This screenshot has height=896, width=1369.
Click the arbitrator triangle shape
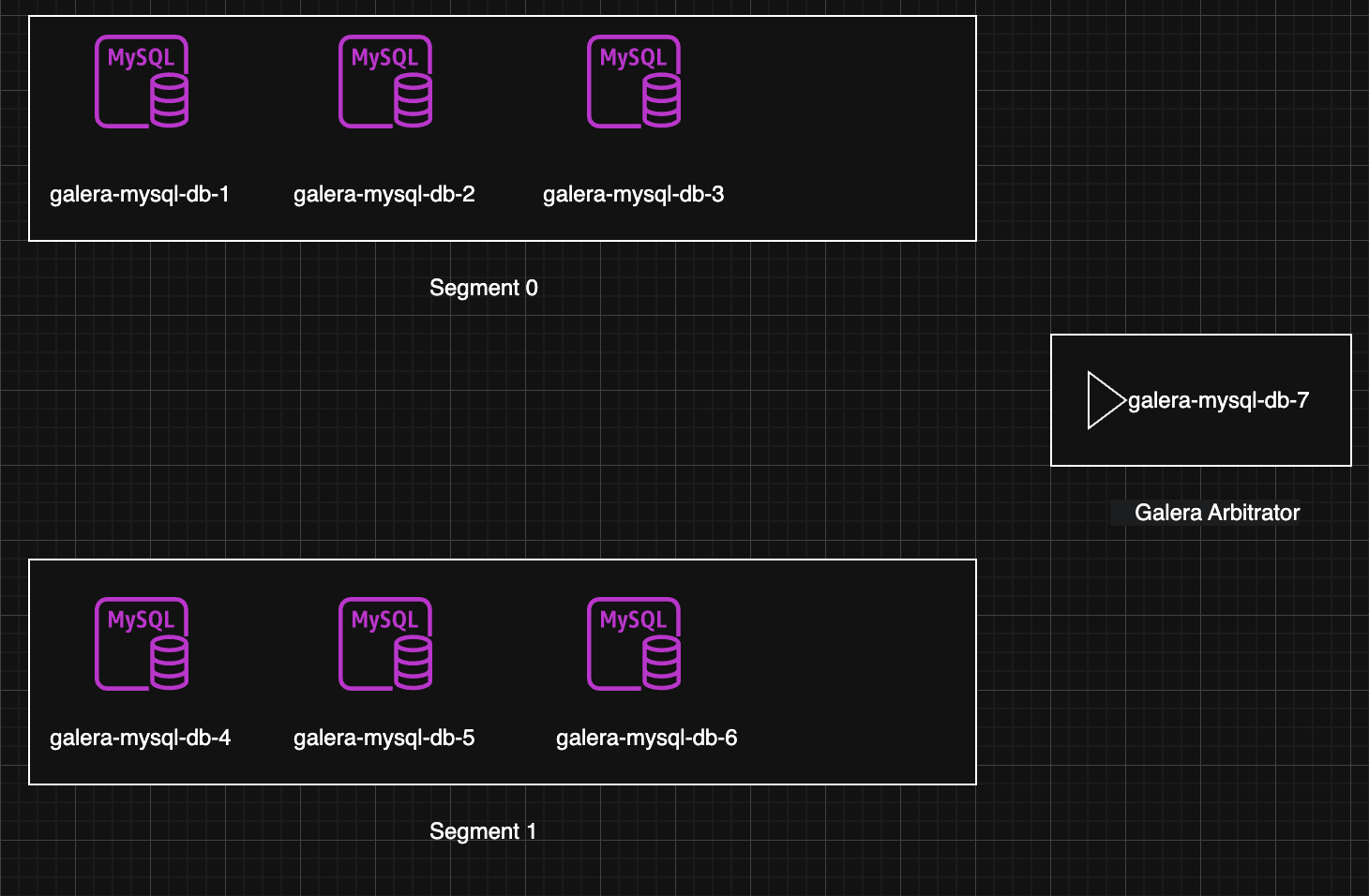(1103, 400)
